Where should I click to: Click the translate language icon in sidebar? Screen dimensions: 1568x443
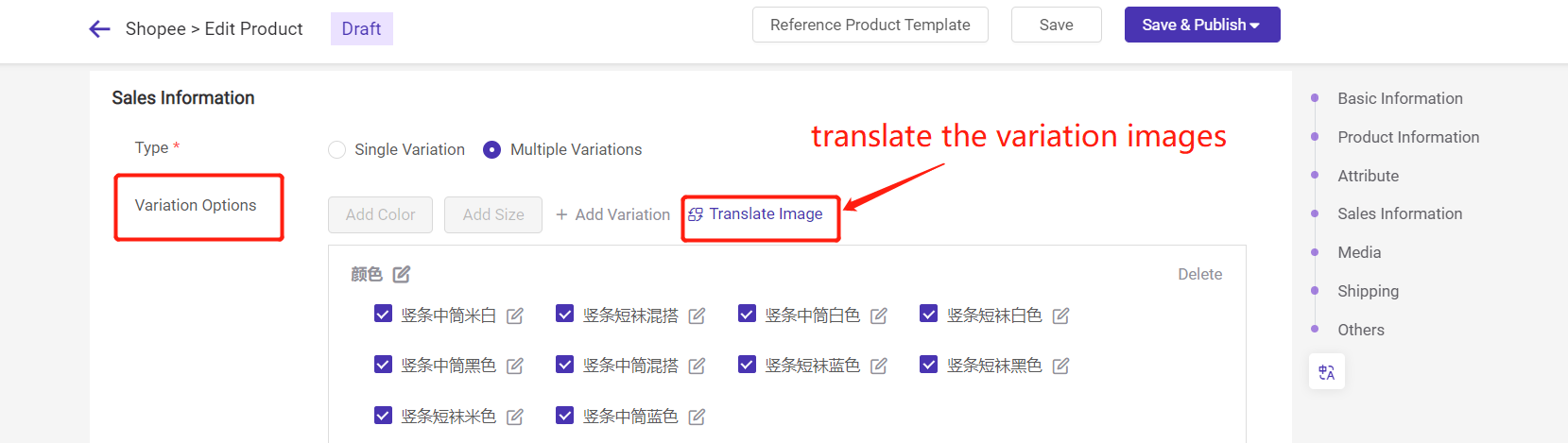point(1327,372)
